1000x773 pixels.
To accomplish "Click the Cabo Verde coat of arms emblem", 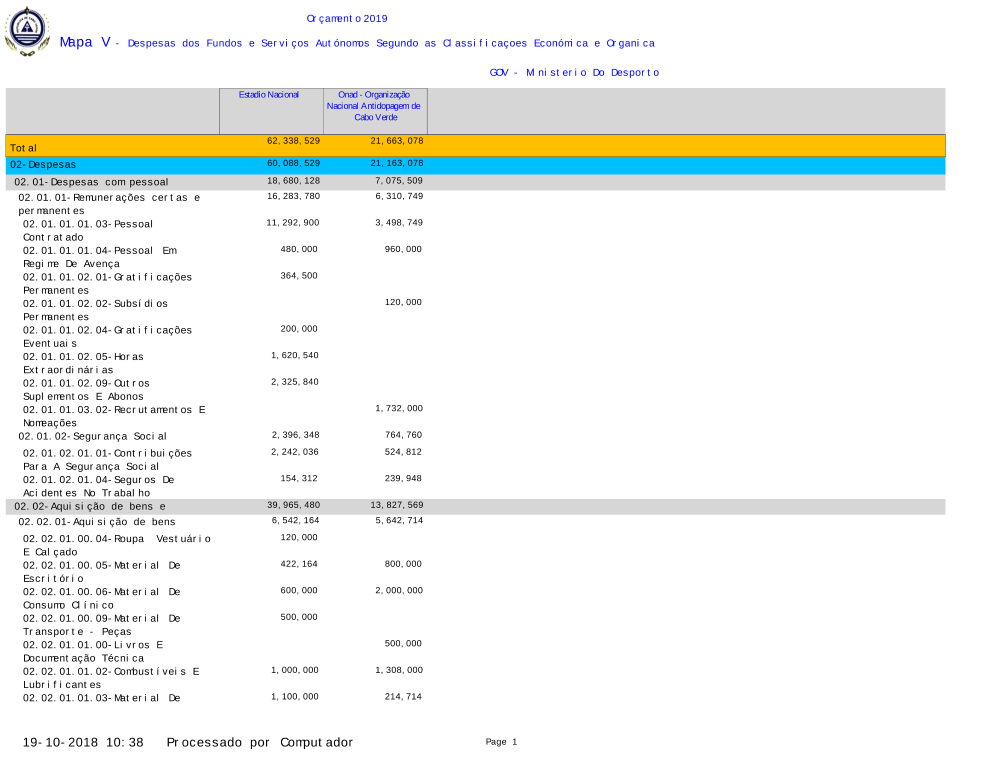I will click(27, 31).
